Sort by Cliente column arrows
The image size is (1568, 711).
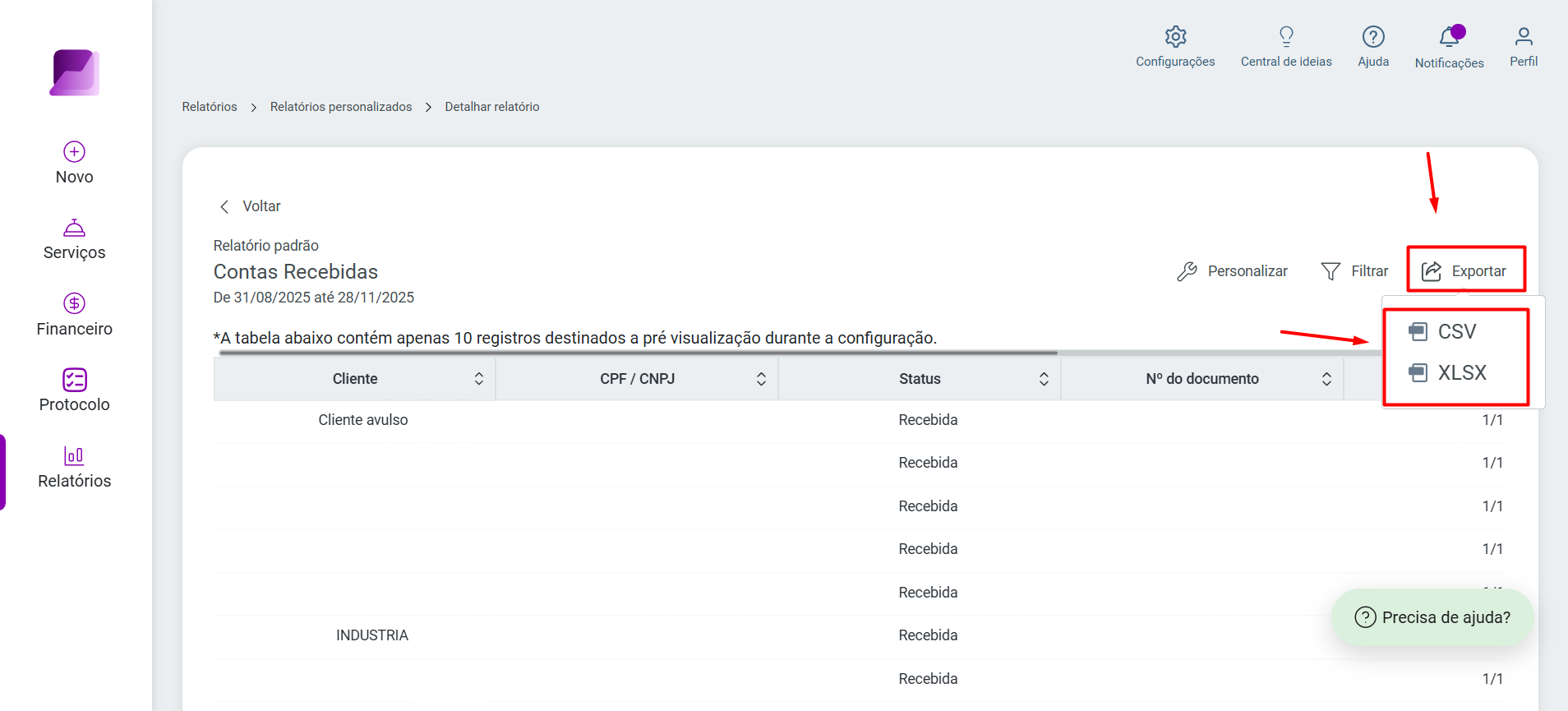point(479,379)
